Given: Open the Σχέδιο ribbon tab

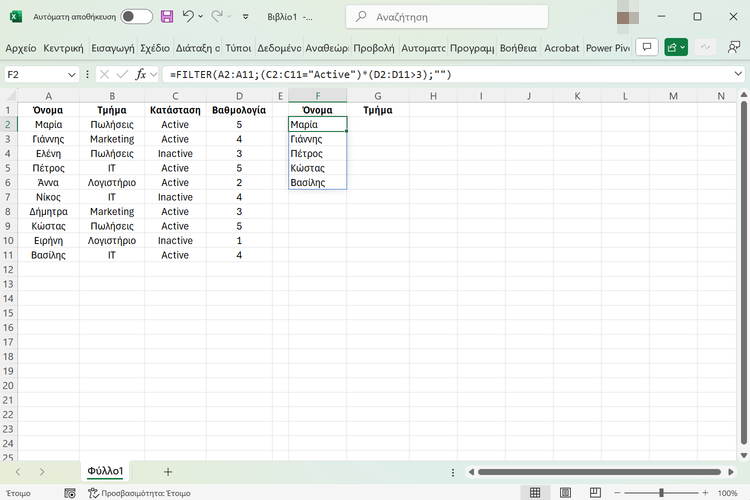Looking at the screenshot, I should click(x=155, y=48).
